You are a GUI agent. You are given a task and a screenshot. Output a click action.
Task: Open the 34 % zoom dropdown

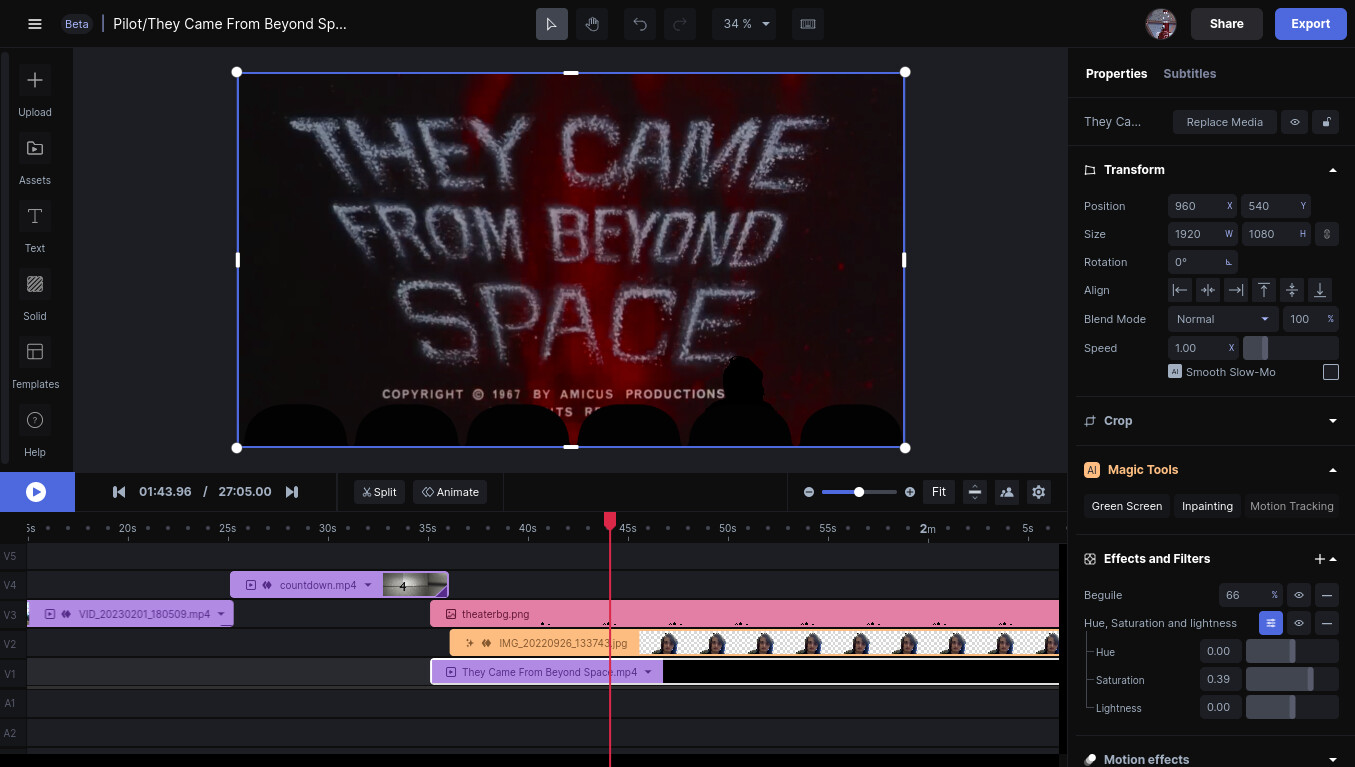point(744,24)
